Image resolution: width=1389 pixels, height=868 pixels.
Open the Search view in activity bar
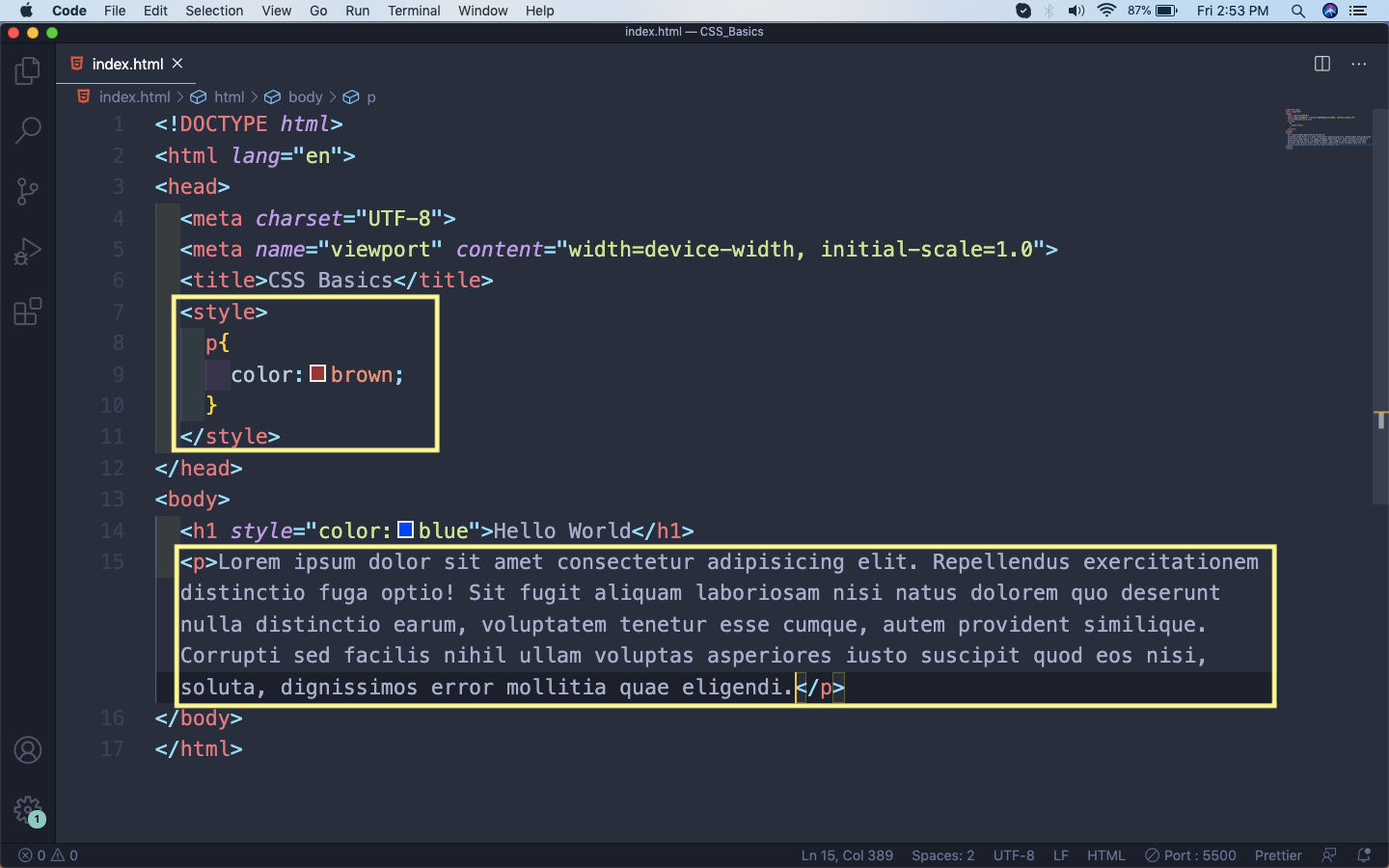(x=28, y=130)
